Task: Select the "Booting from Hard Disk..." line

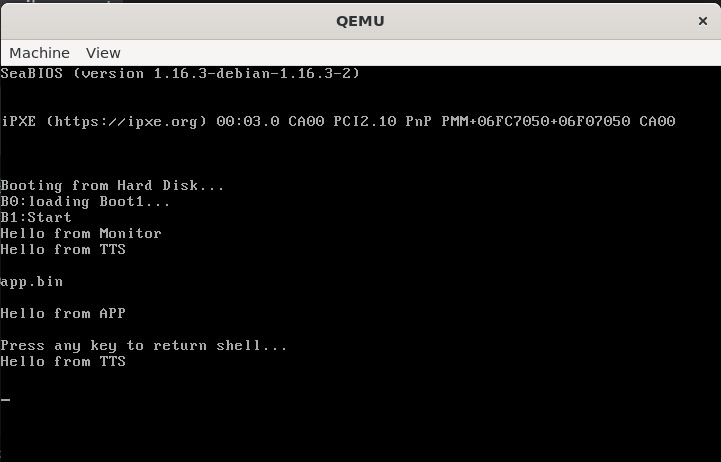Action: [112, 186]
